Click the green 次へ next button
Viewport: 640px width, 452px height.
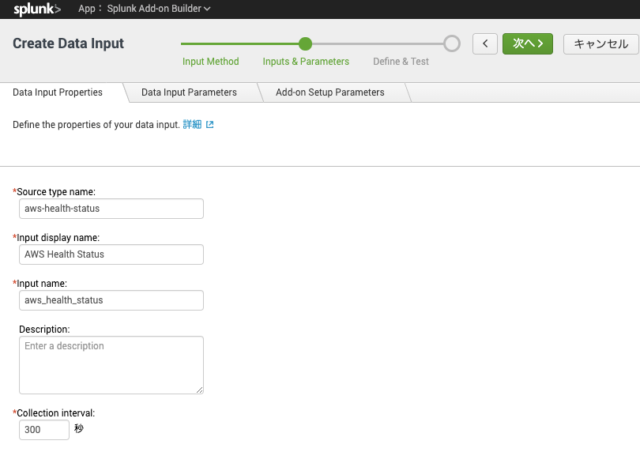pos(527,44)
